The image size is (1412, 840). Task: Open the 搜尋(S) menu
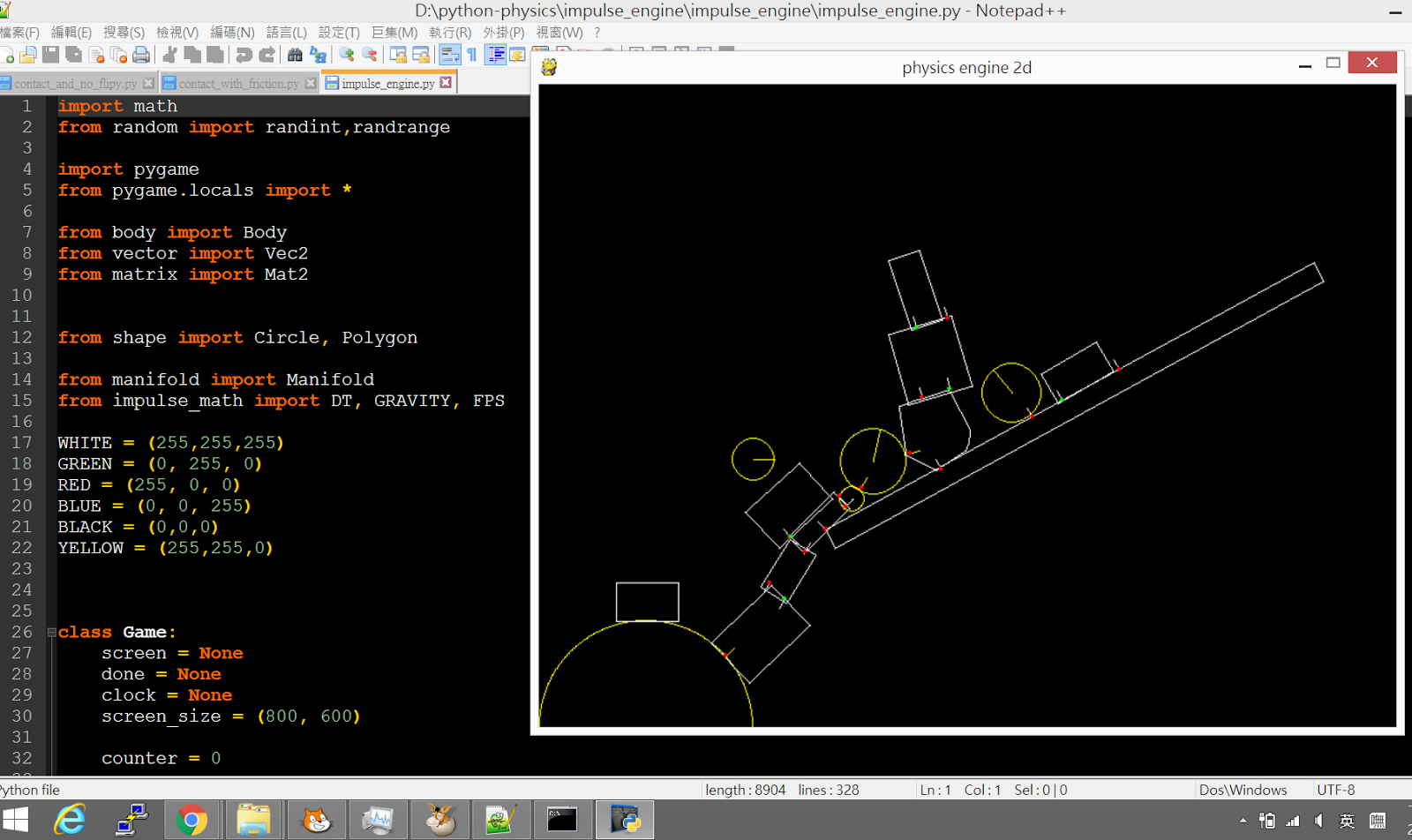(x=124, y=33)
